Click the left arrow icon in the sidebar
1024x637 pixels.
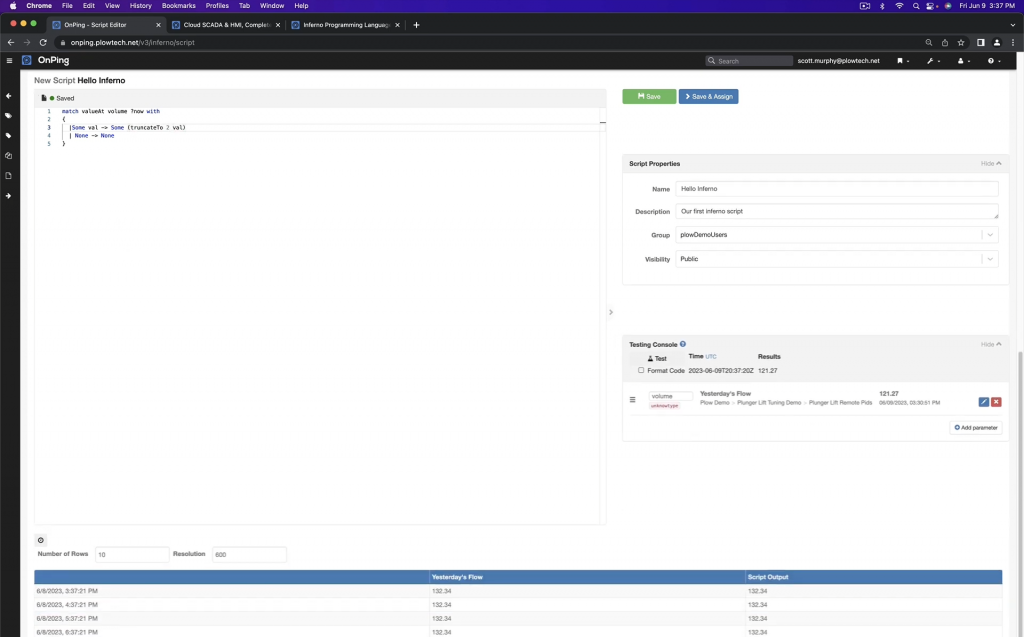pyautogui.click(x=8, y=96)
